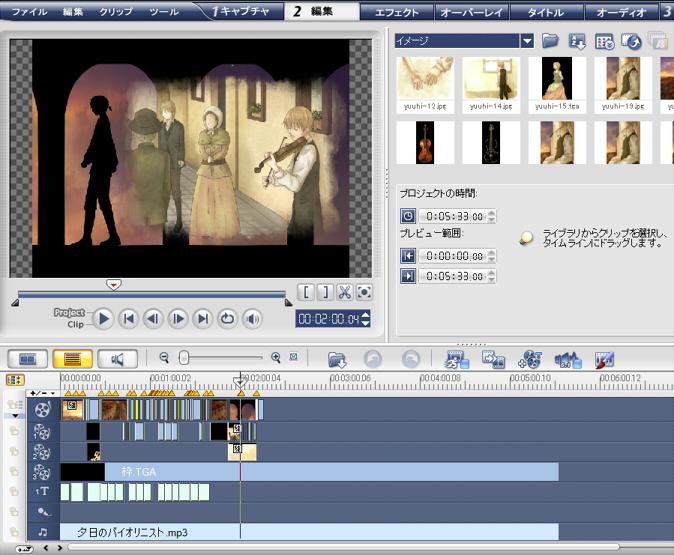Switch to Timeline view
The image size is (674, 555).
pos(72,359)
